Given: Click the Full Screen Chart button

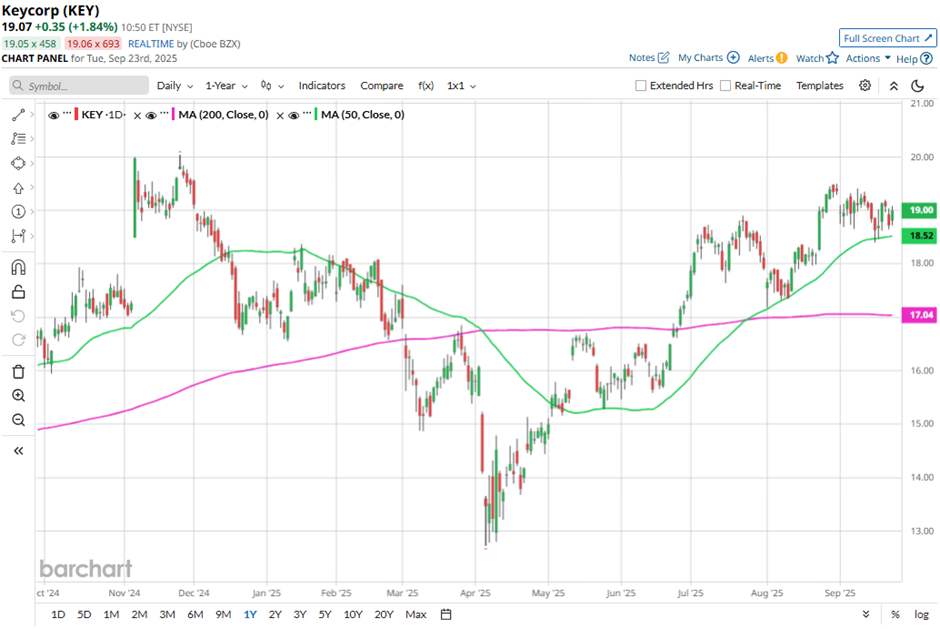Looking at the screenshot, I should [887, 38].
